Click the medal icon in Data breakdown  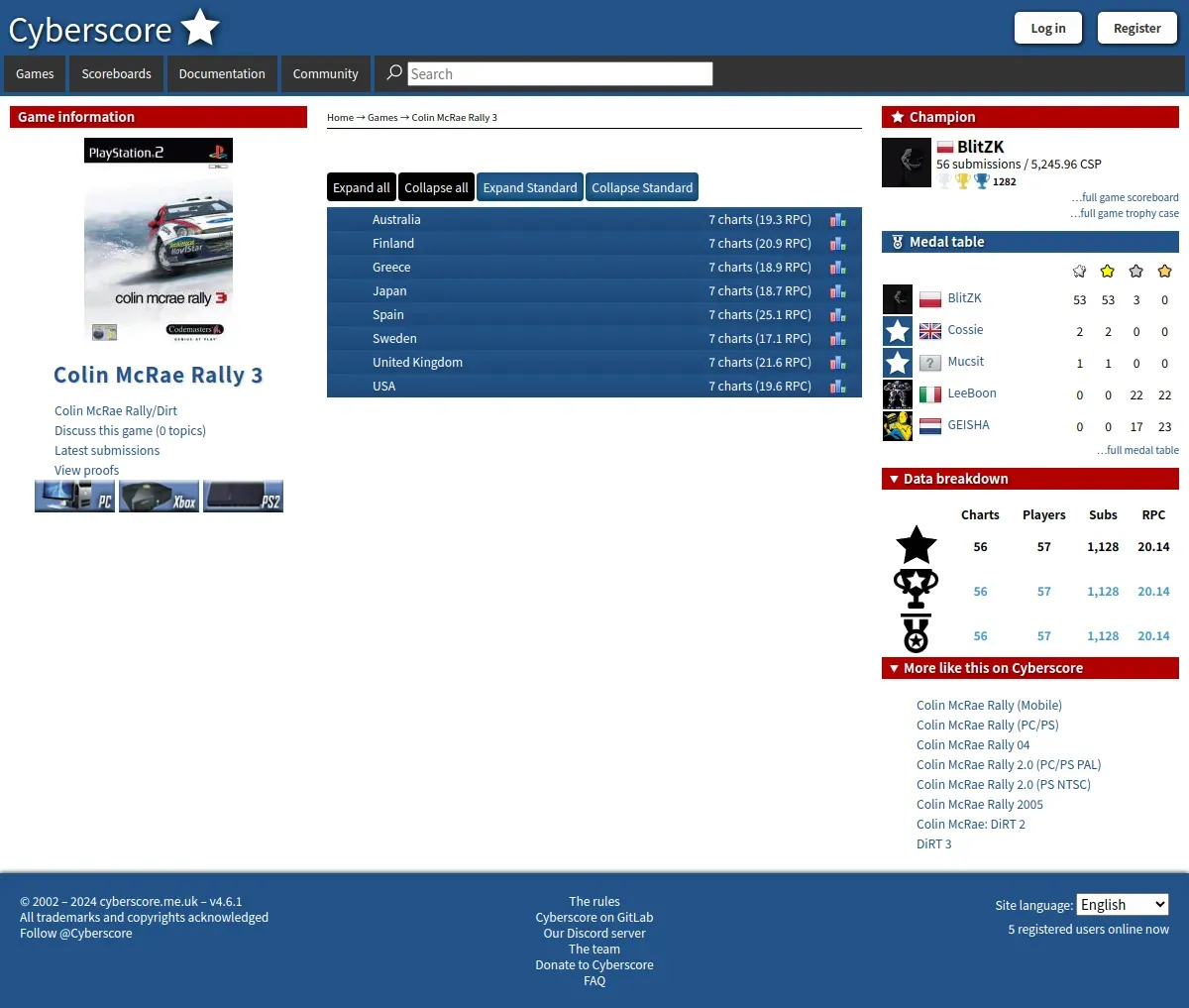tap(917, 633)
